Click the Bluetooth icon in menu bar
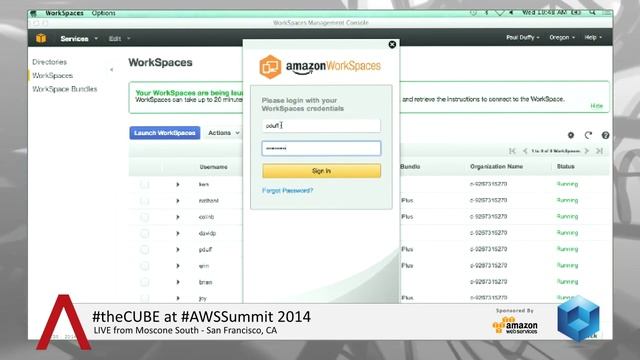 tap(487, 13)
